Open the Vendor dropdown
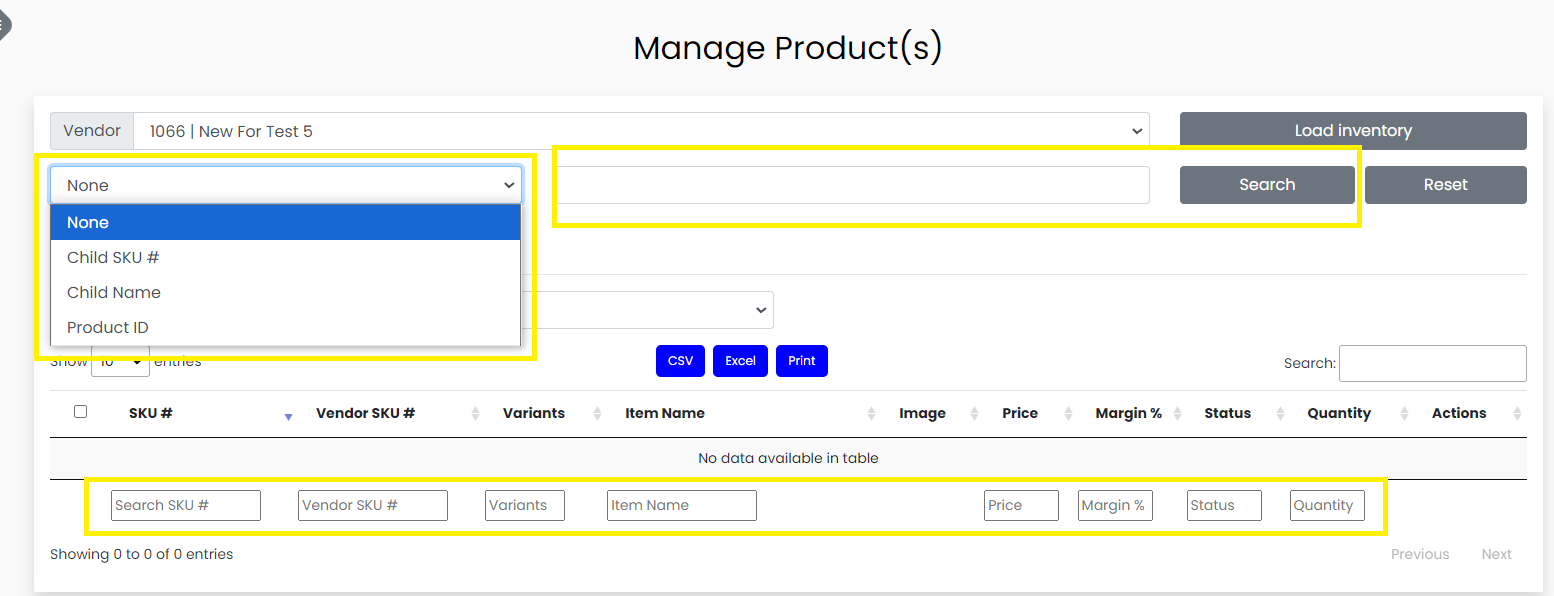This screenshot has height=596, width=1554. pyautogui.click(x=640, y=131)
